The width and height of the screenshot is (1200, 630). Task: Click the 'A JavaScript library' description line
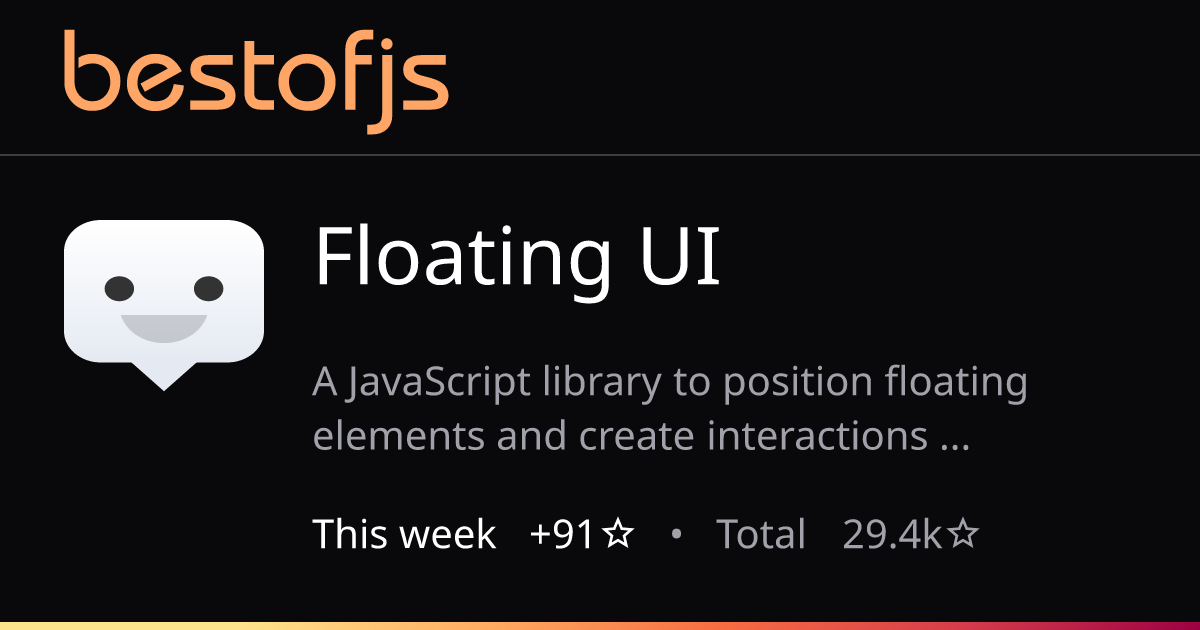pos(670,383)
